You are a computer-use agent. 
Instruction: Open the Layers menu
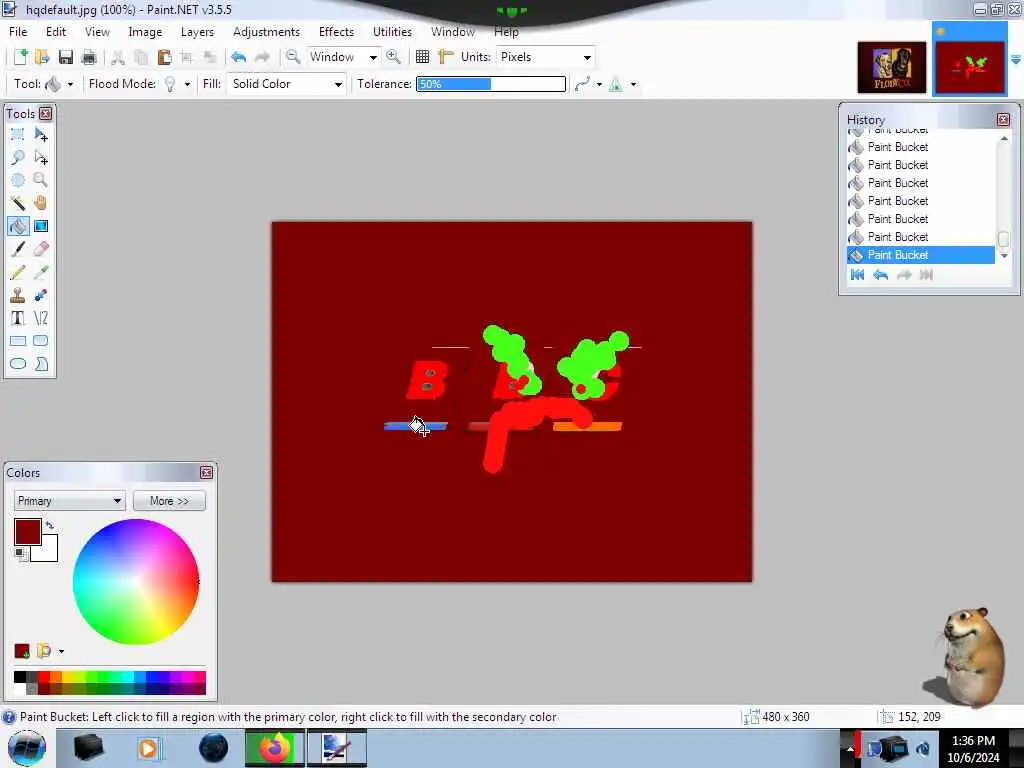[x=197, y=31]
